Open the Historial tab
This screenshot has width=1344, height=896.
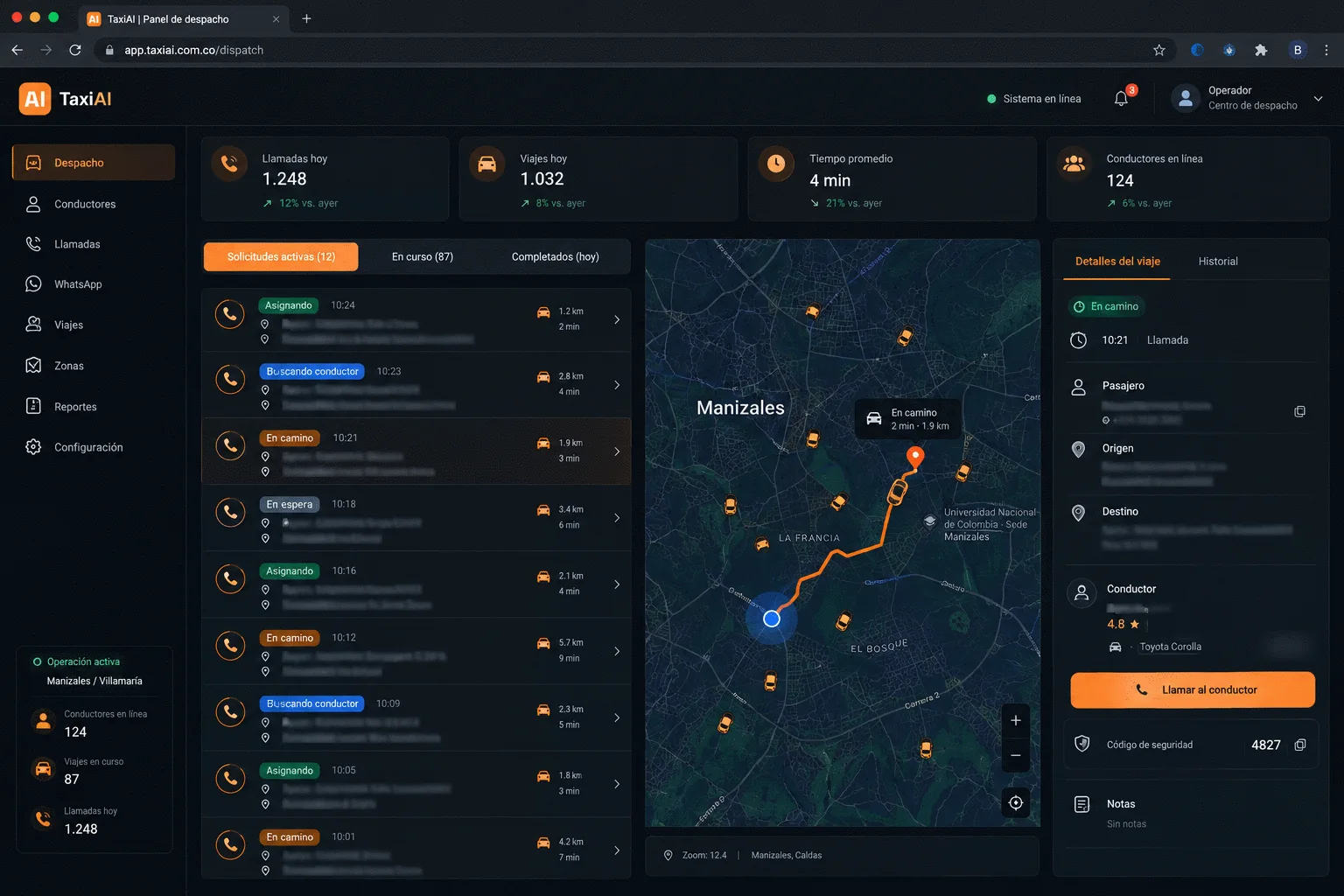click(1218, 261)
